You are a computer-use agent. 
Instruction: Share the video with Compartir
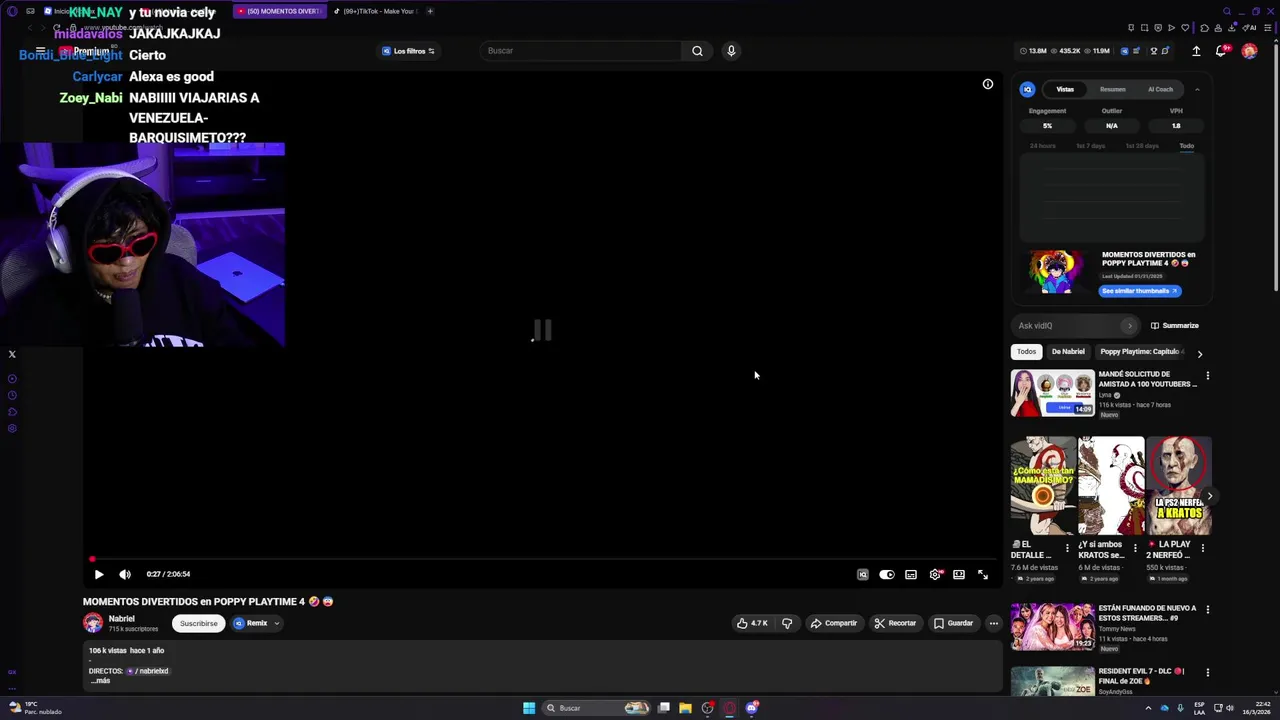pos(834,623)
